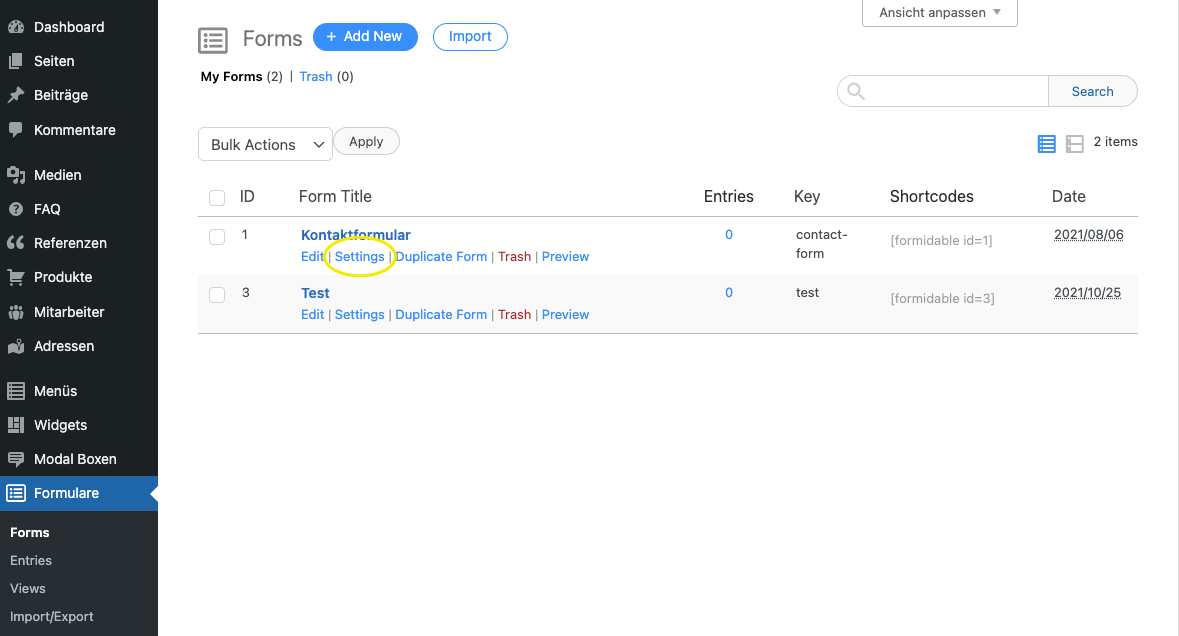
Task: Expand the Ansicht anpassen panel
Action: pyautogui.click(x=939, y=12)
